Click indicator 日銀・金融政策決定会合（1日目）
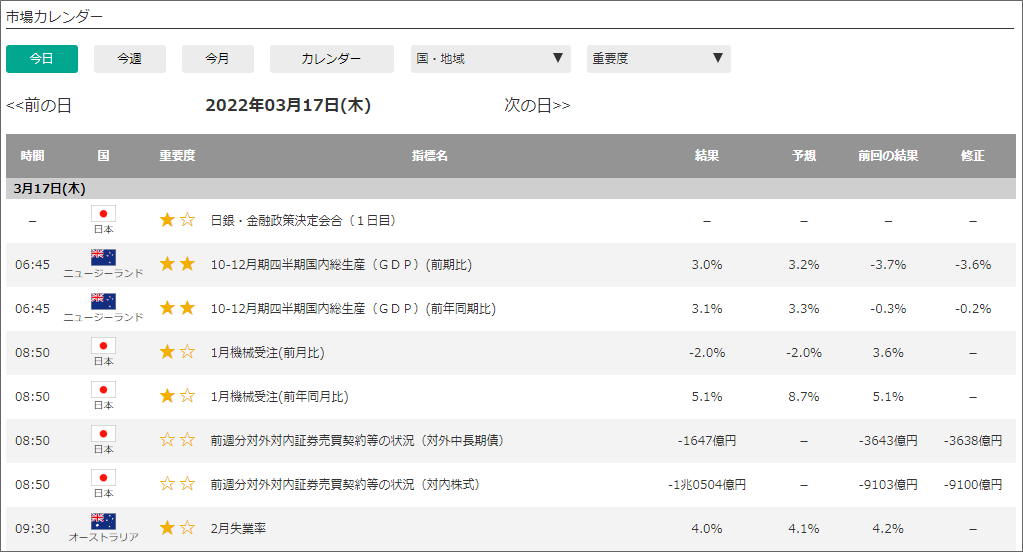 [x=303, y=221]
